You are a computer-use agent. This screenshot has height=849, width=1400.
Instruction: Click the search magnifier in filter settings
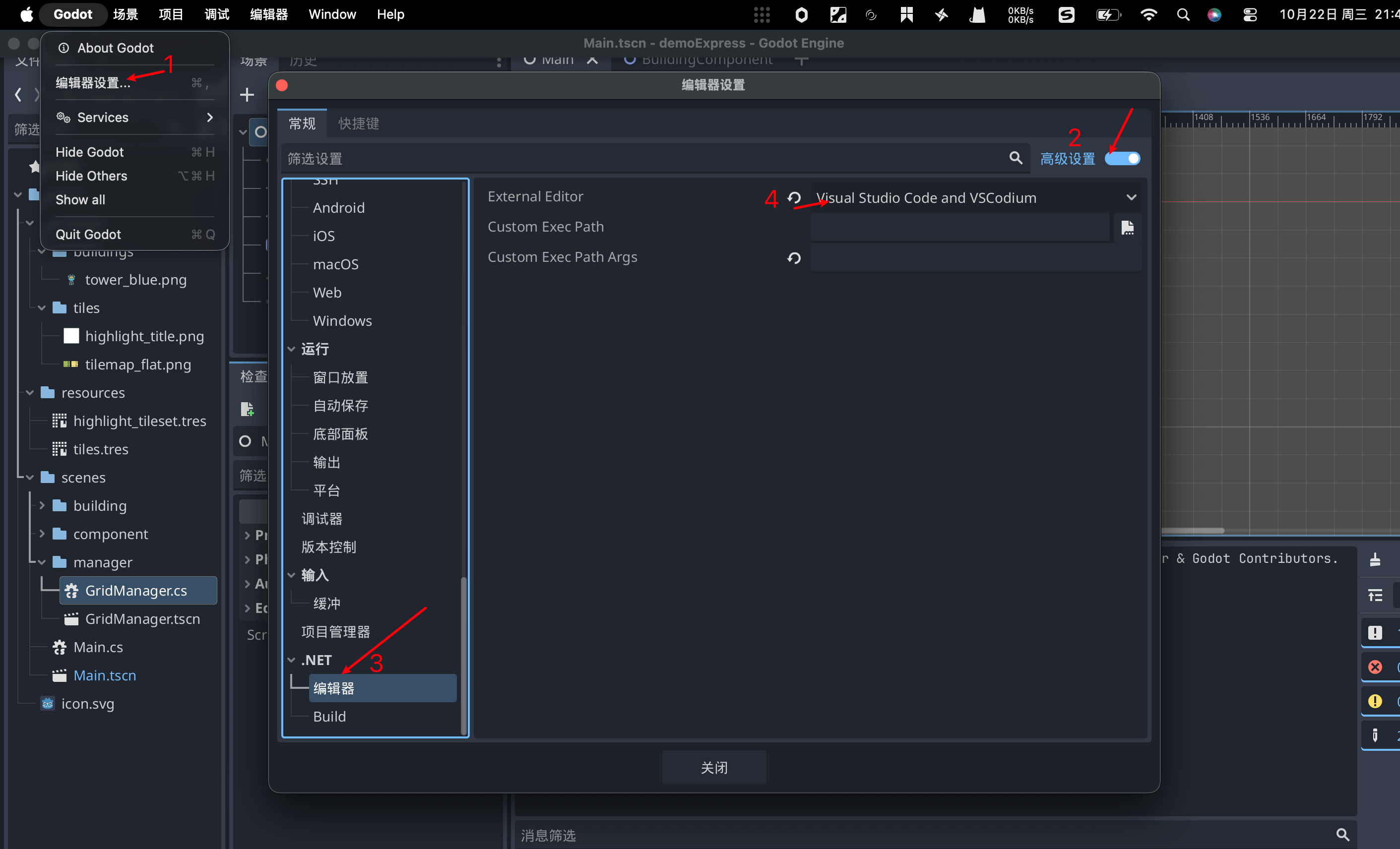1016,158
